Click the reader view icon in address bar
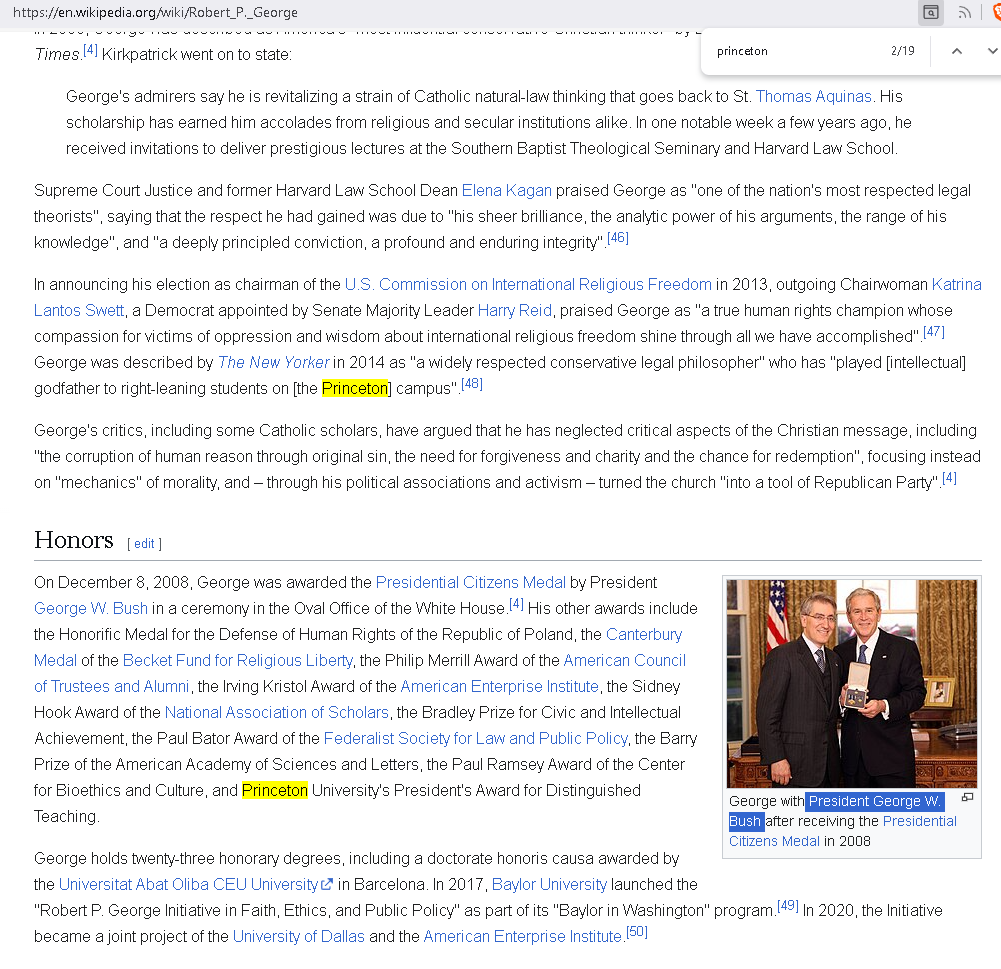This screenshot has height=969, width=1001. [931, 12]
